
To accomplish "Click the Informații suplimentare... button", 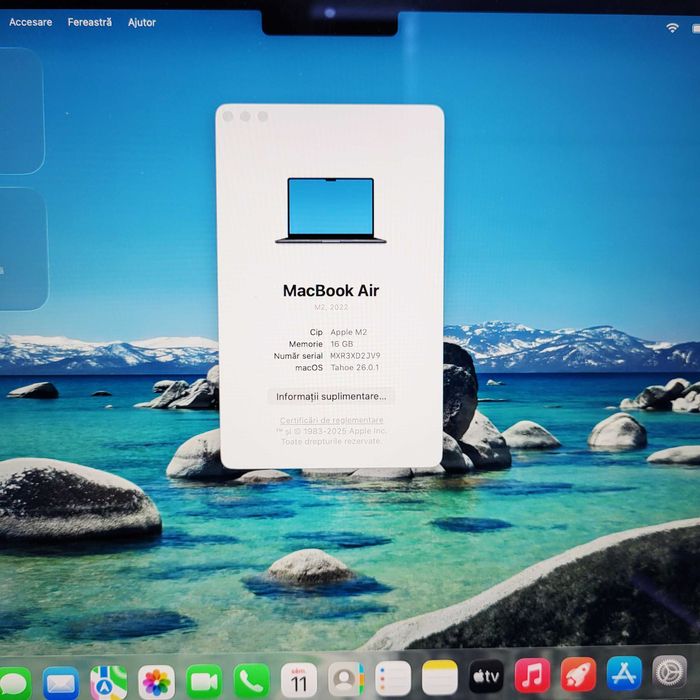I will tap(331, 396).
